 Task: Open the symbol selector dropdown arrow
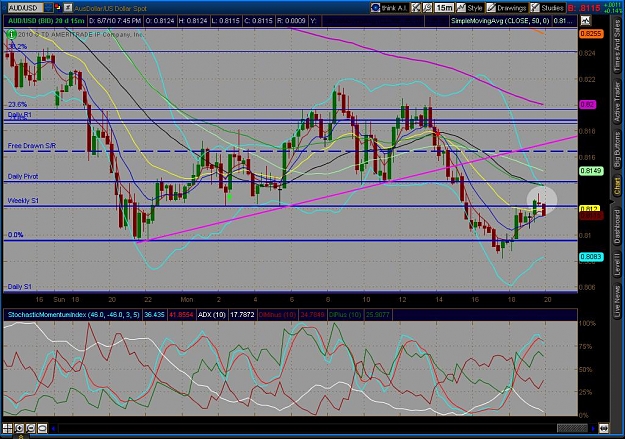pyautogui.click(x=48, y=8)
